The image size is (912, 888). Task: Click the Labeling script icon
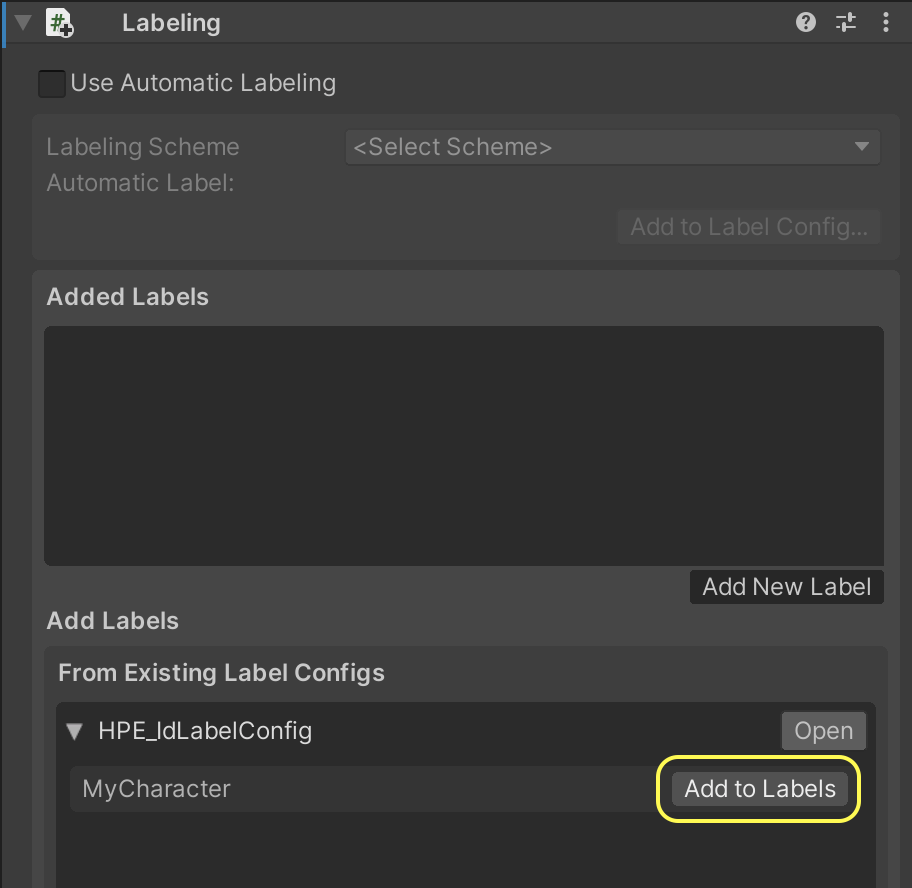(x=60, y=22)
